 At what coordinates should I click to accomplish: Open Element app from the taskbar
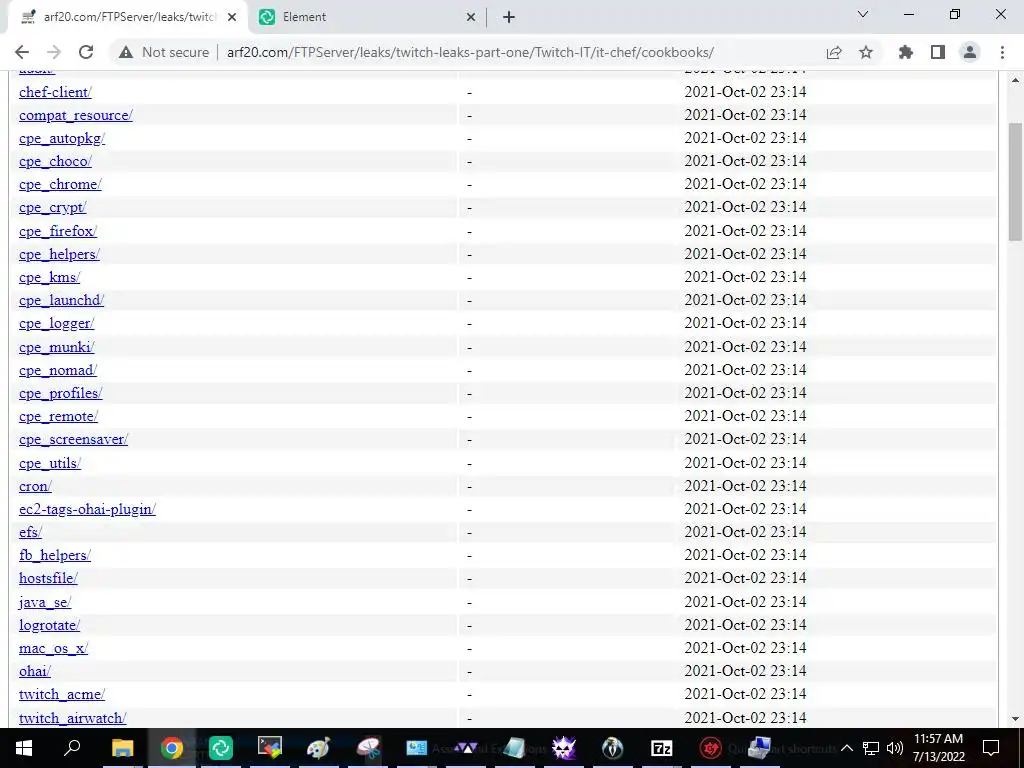coord(221,748)
